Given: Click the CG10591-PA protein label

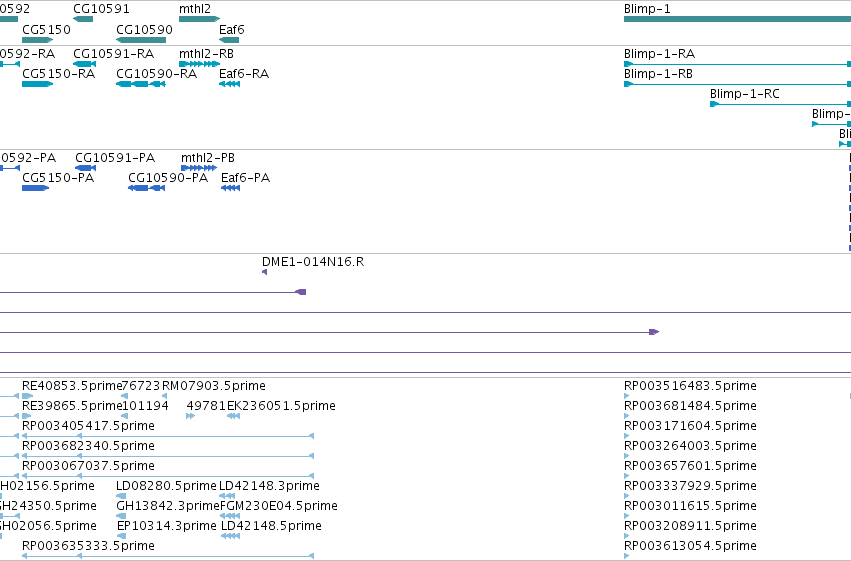Looking at the screenshot, I should (115, 158).
